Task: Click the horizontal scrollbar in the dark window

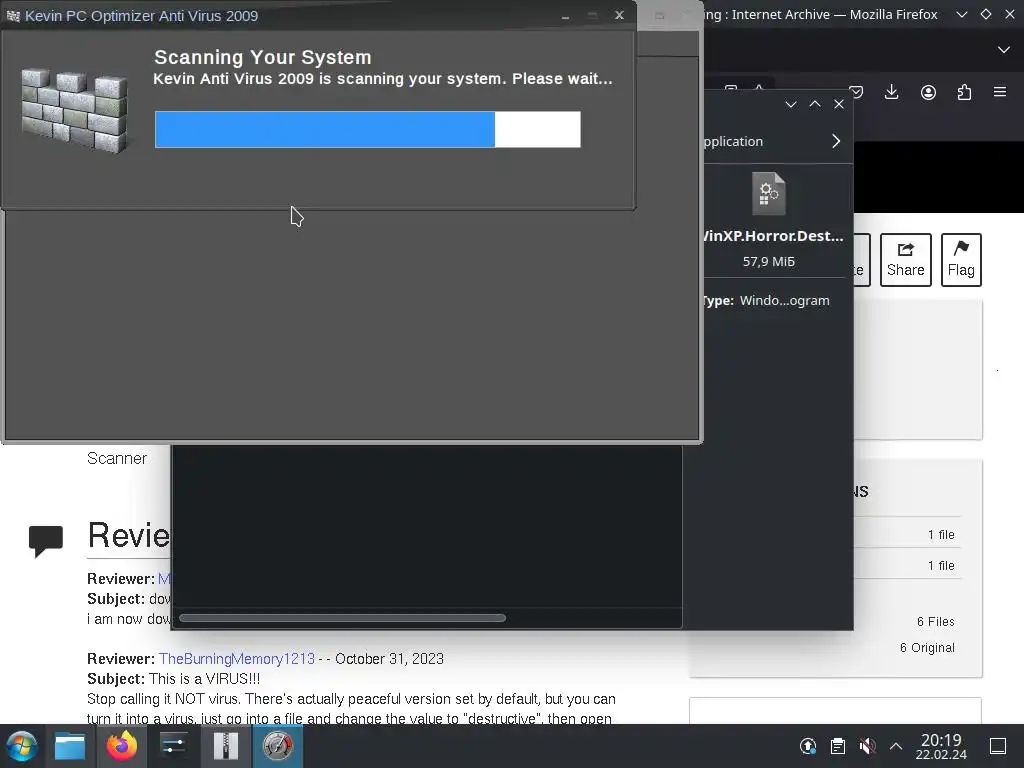Action: (x=342, y=618)
